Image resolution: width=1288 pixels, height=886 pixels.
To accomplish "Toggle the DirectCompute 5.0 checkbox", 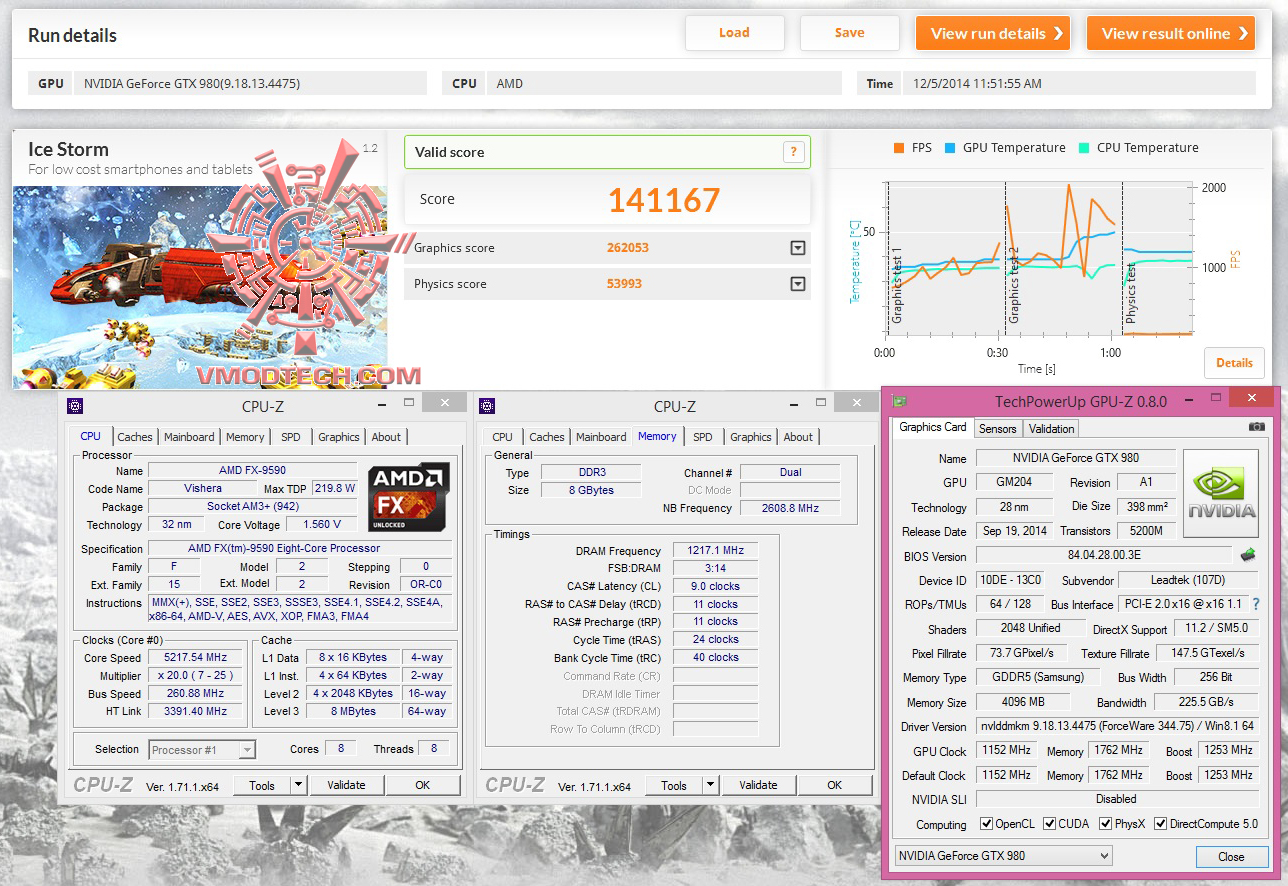I will tap(1161, 824).
